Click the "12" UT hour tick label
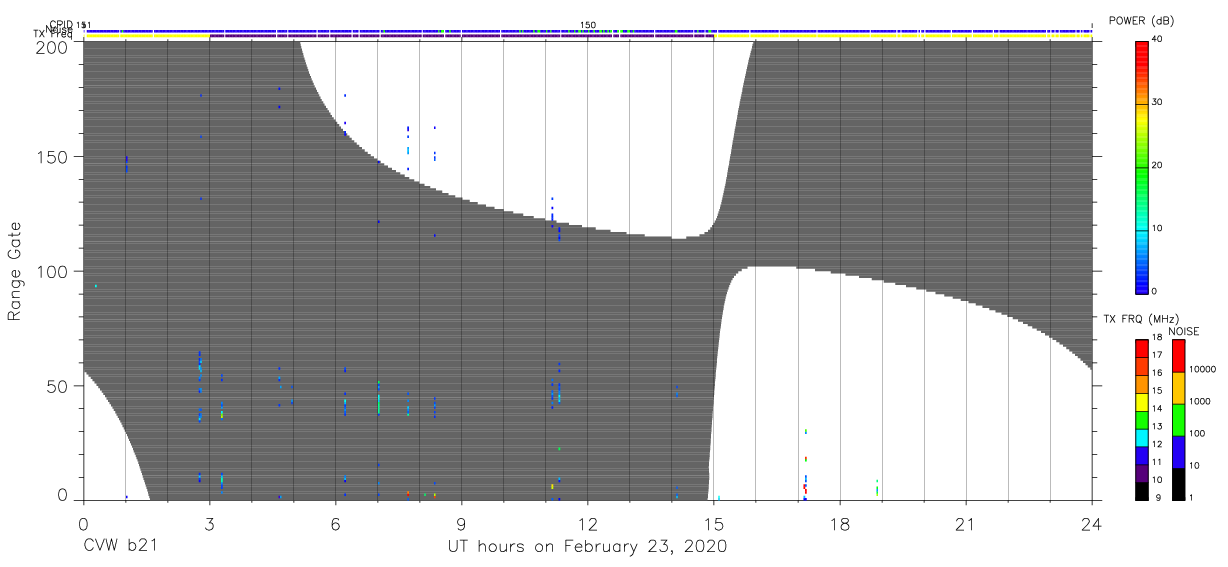Image resolution: width=1228 pixels, height=567 pixels. click(x=587, y=522)
